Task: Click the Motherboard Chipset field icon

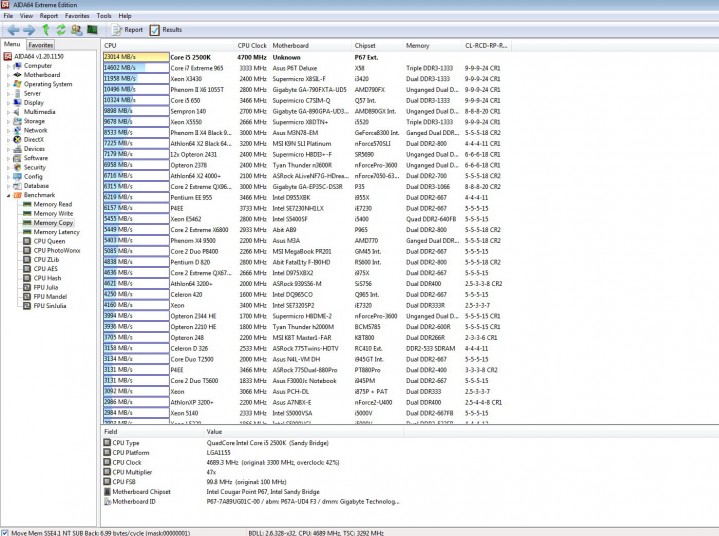Action: 107,492
